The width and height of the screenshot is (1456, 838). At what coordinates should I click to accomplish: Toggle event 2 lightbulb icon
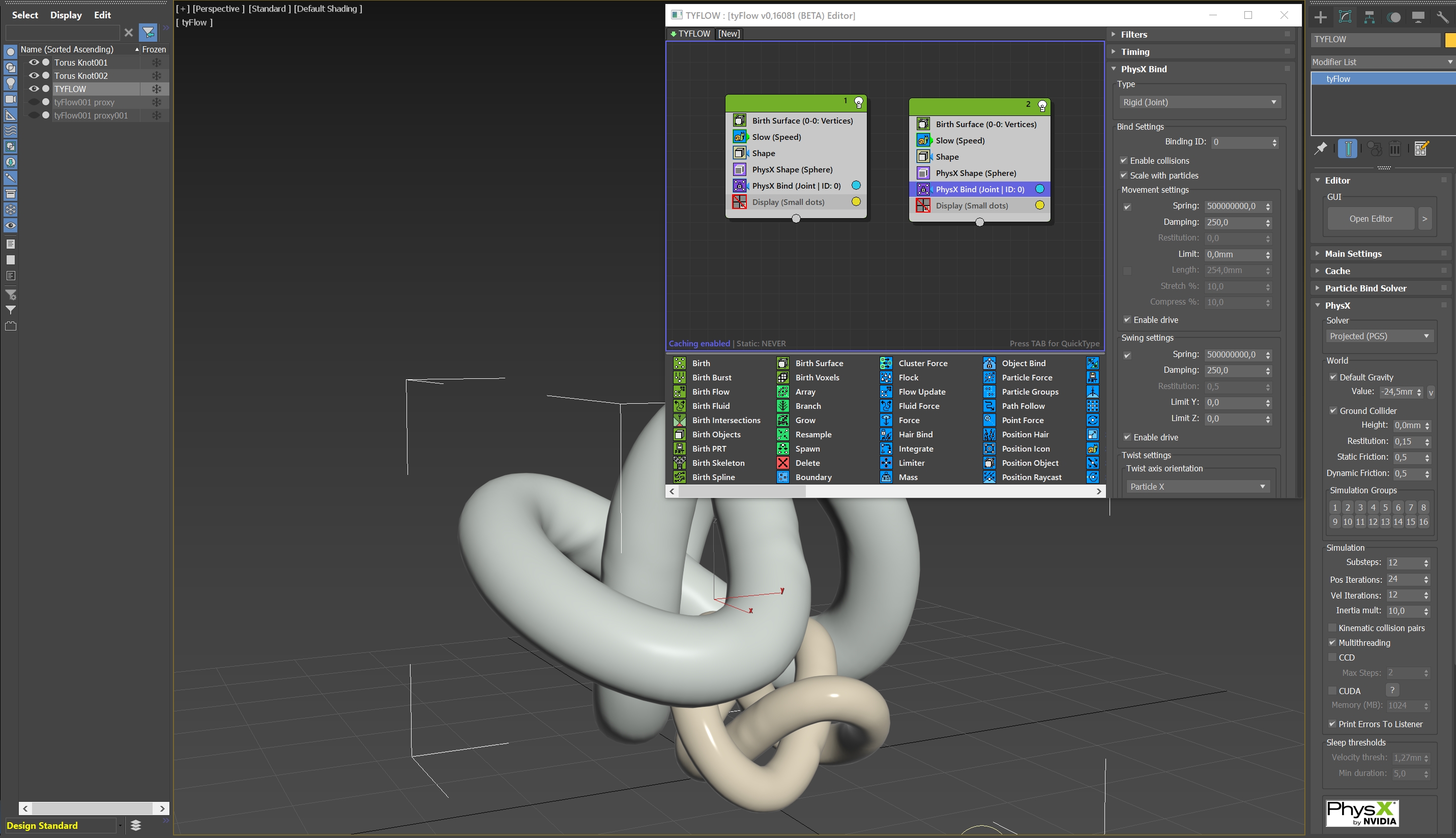pos(1042,106)
